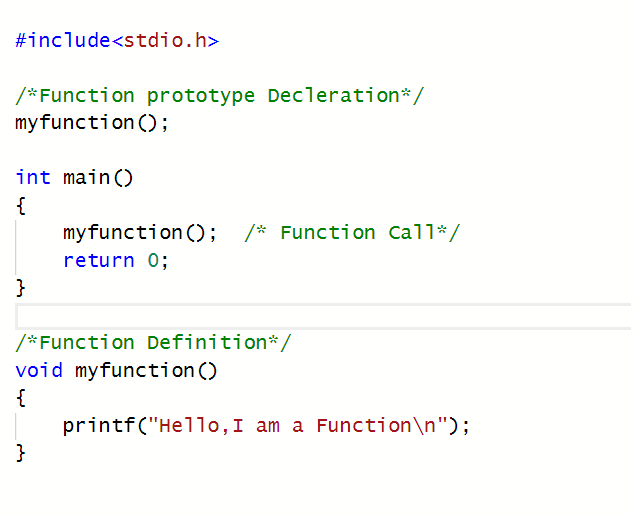Click the printf function name
The image size is (631, 516).
tap(98, 425)
